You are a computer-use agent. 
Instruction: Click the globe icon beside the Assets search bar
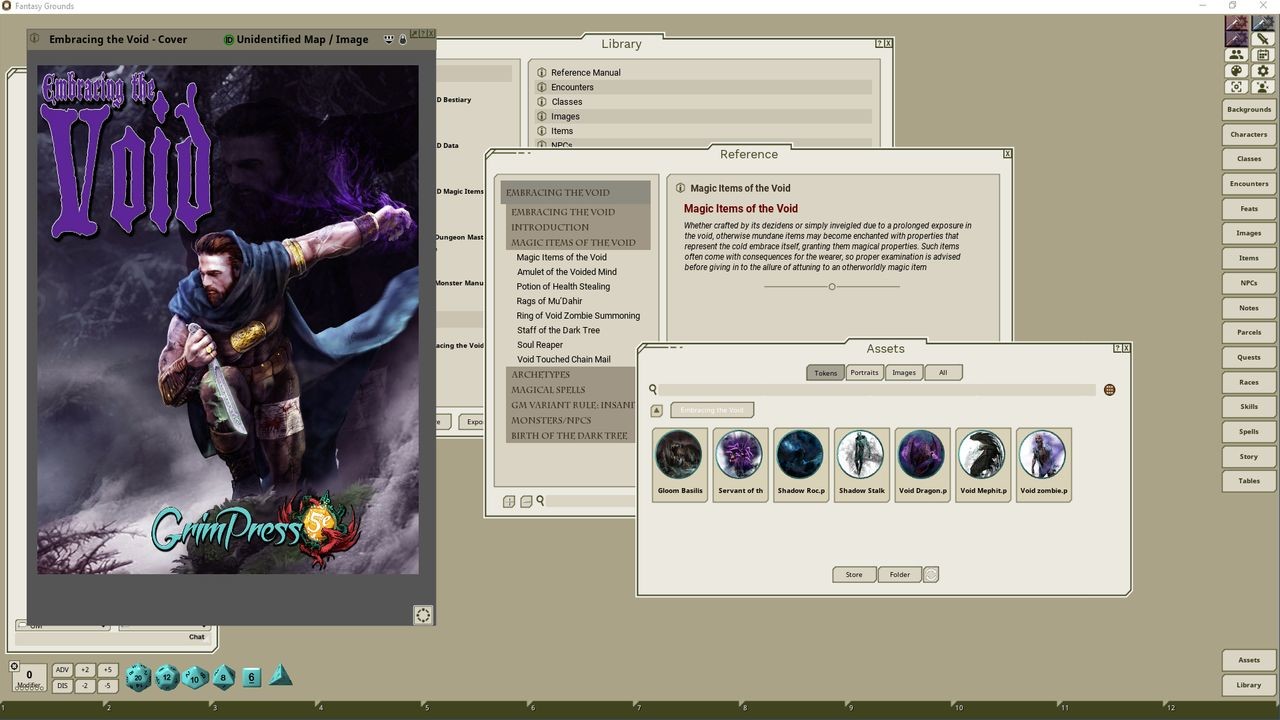(x=1109, y=389)
